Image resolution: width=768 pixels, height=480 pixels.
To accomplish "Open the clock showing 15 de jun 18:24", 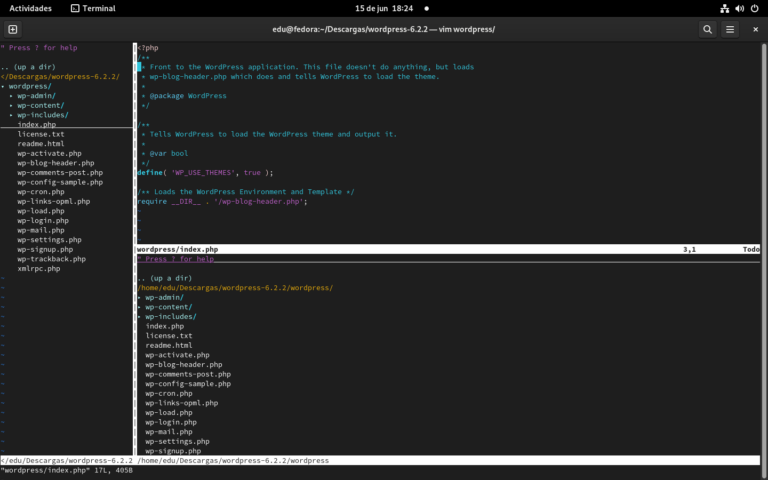I will (384, 8).
